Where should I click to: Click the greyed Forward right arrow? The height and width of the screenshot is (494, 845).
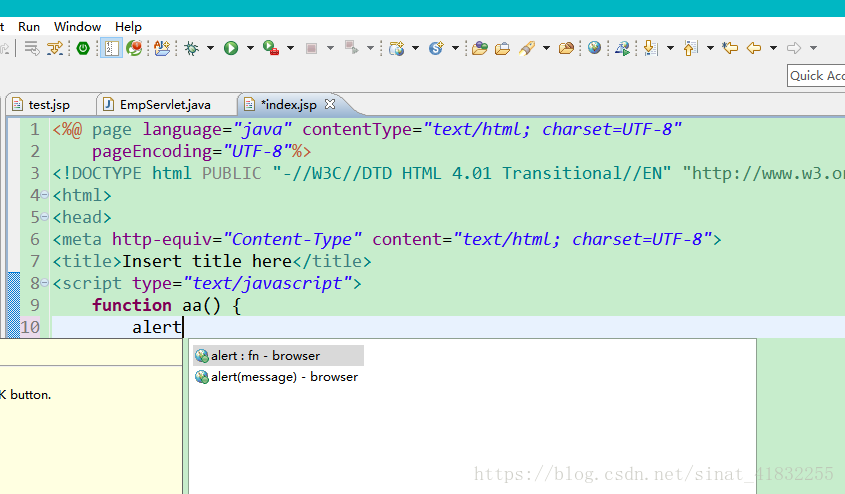click(794, 48)
